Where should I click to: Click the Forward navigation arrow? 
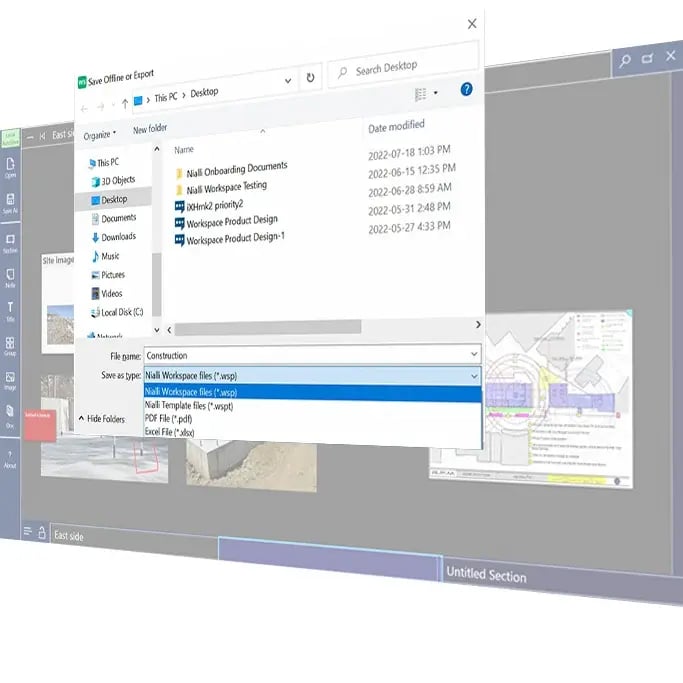pyautogui.click(x=101, y=106)
